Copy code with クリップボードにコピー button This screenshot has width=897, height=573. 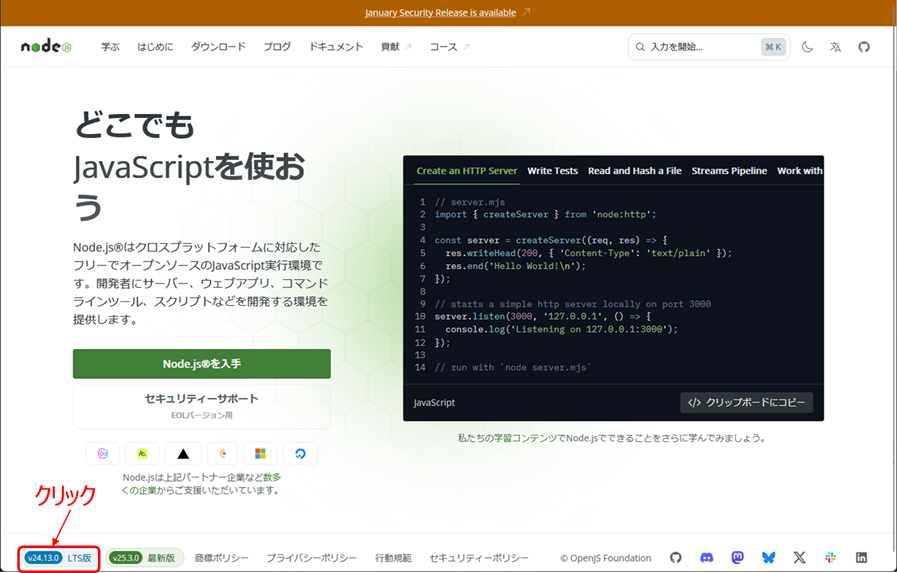(746, 402)
